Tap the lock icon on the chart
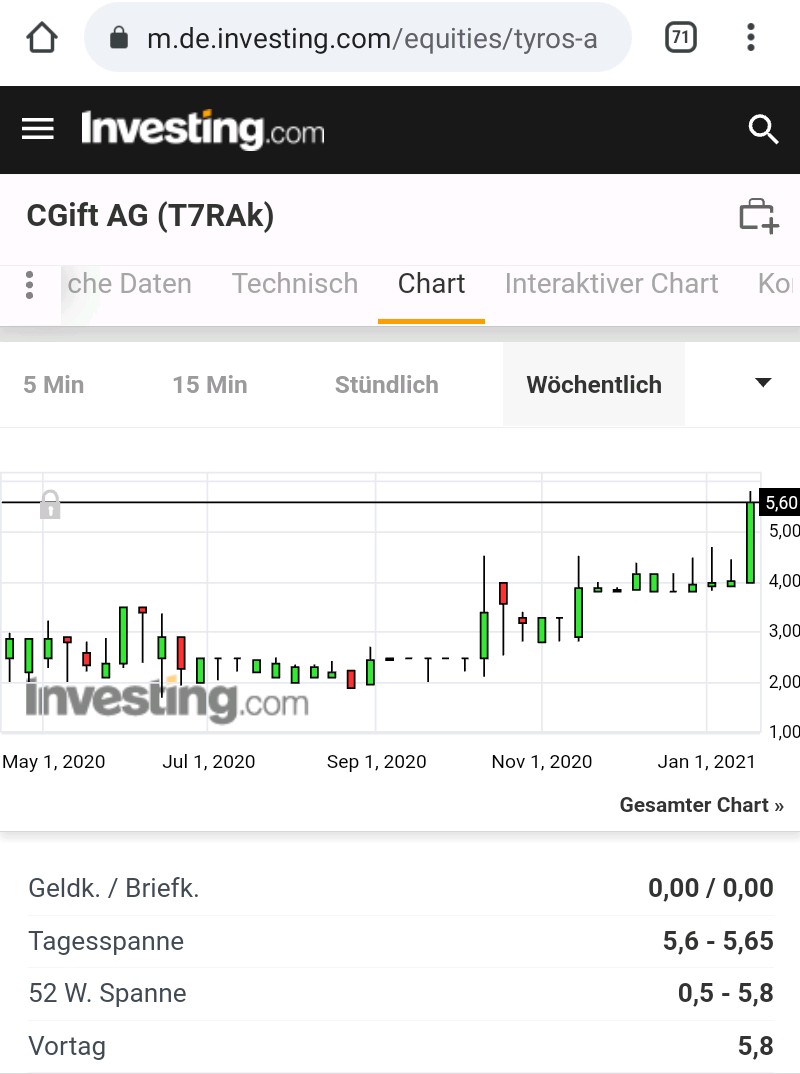The width and height of the screenshot is (800, 1074). coord(50,505)
